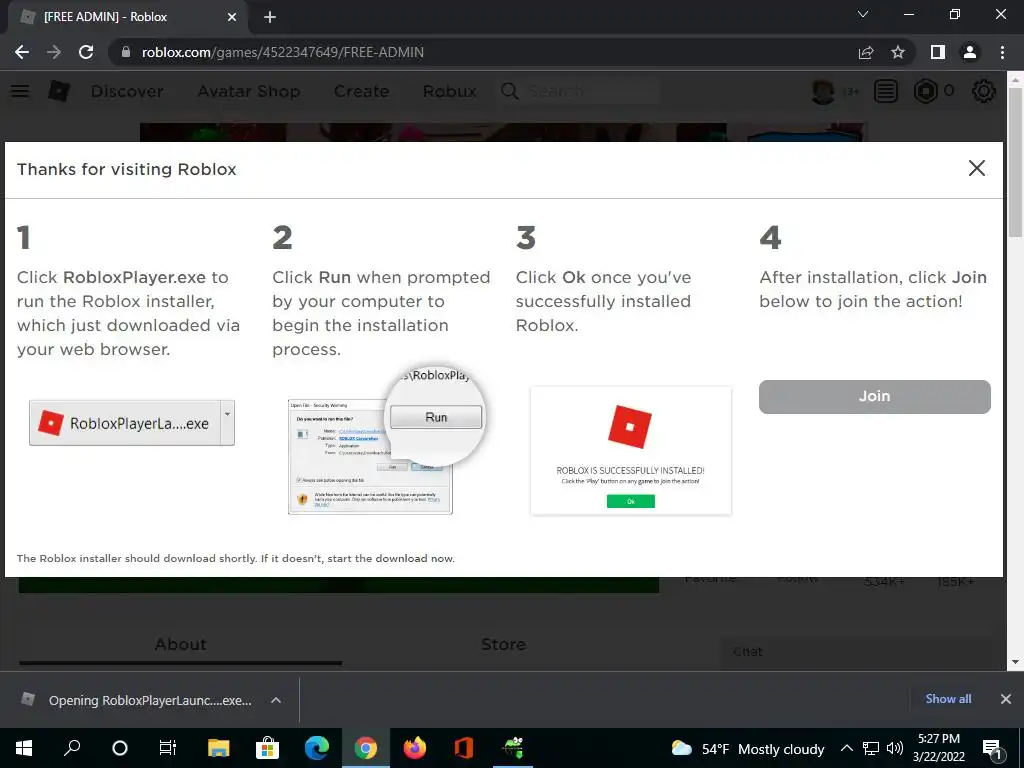Click the address bar URL
Image resolution: width=1024 pixels, height=768 pixels.
pyautogui.click(x=283, y=52)
